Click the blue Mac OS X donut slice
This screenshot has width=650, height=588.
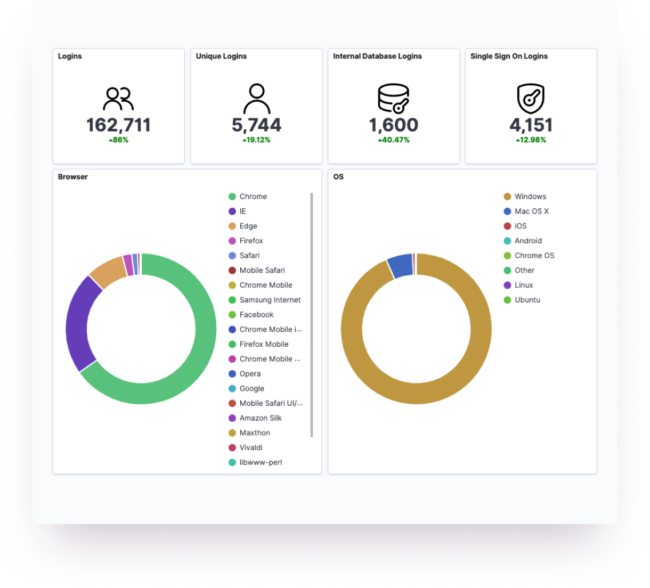[x=399, y=266]
